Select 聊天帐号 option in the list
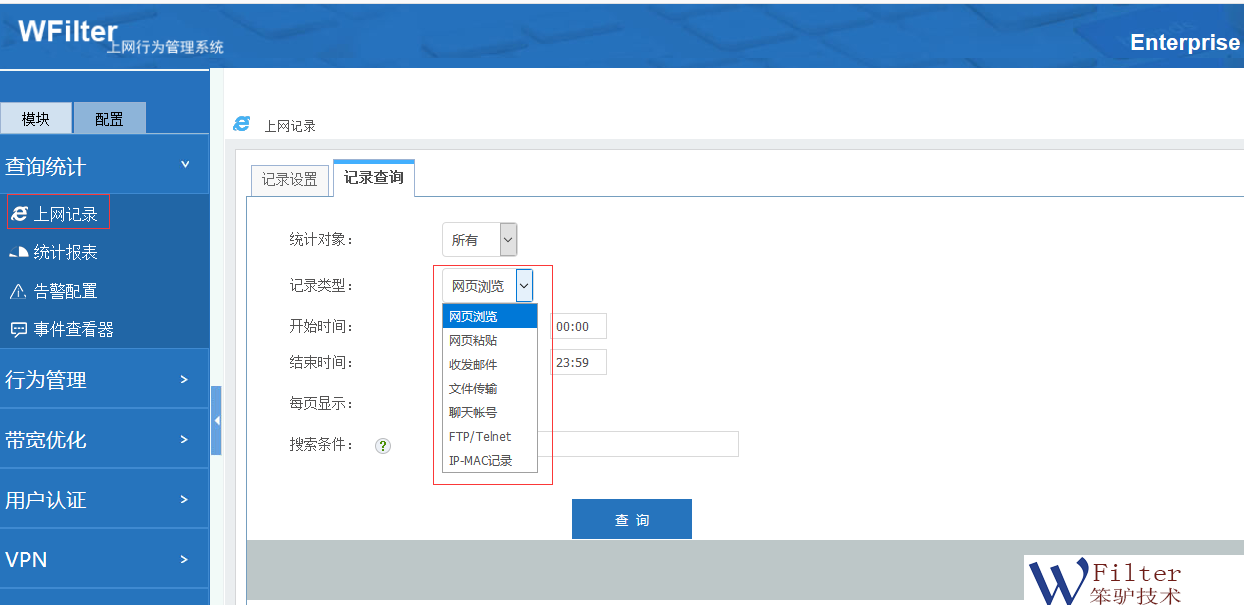 point(473,413)
